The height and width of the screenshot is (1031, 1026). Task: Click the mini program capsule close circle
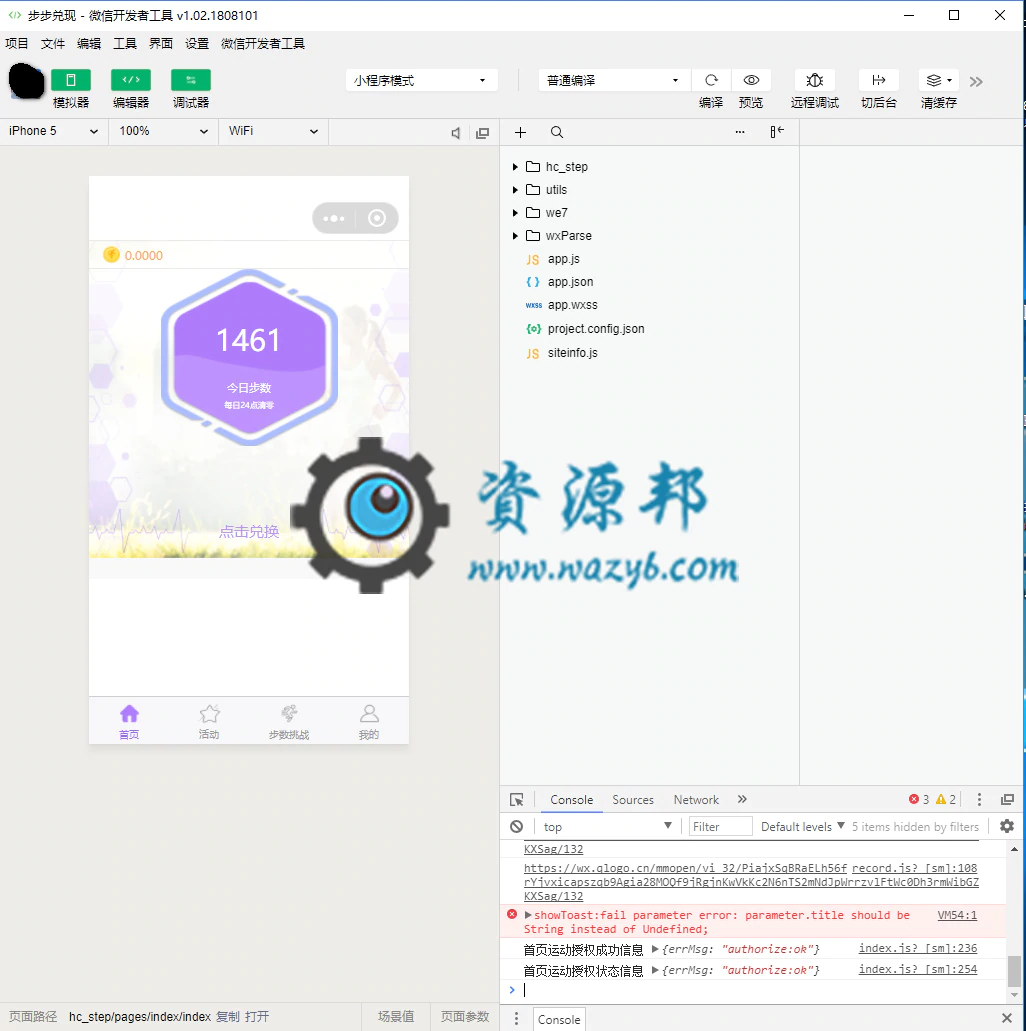[x=377, y=218]
